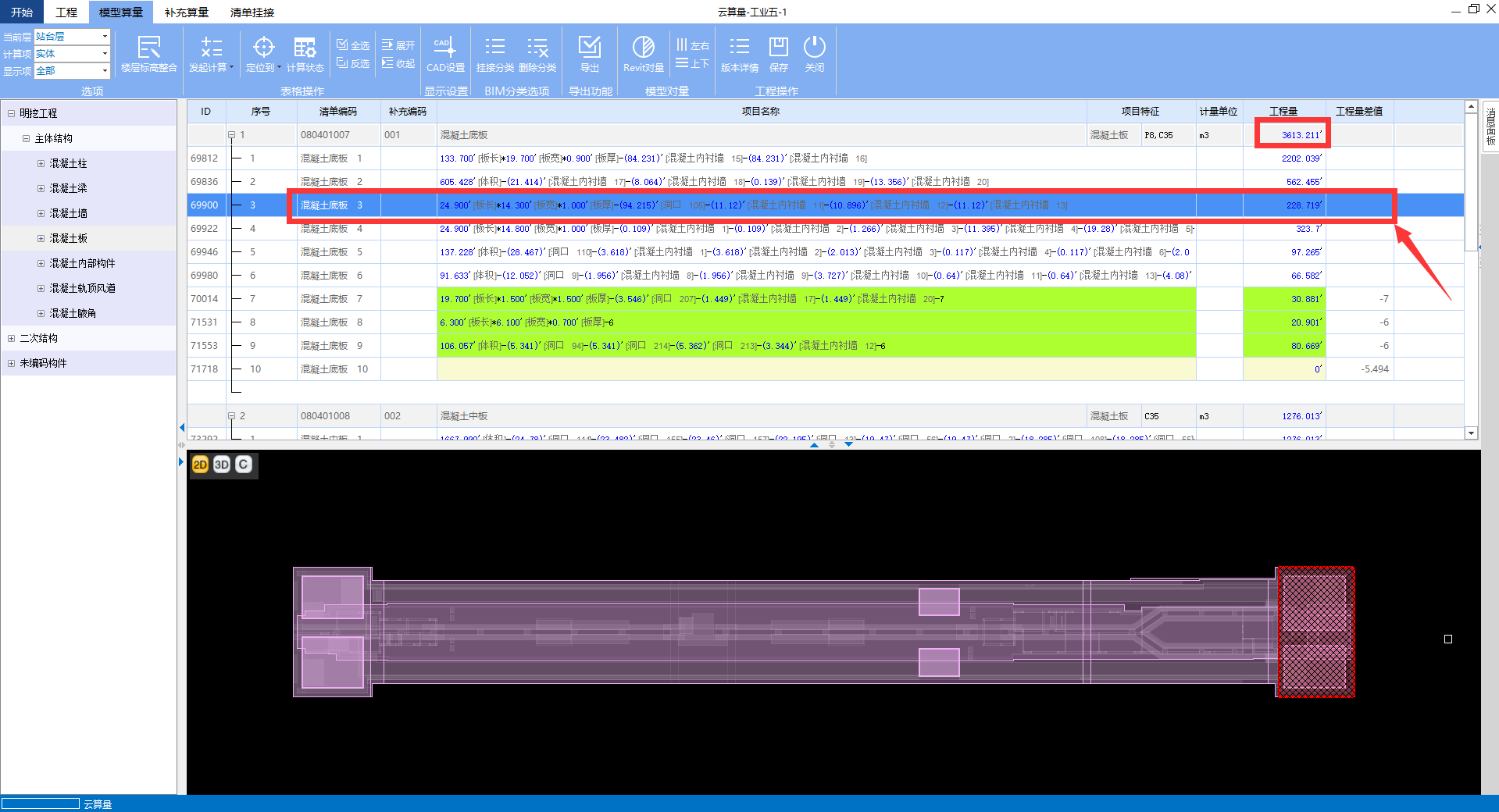Toggle the 反选 invert selection option
1499x812 pixels.
[x=353, y=63]
